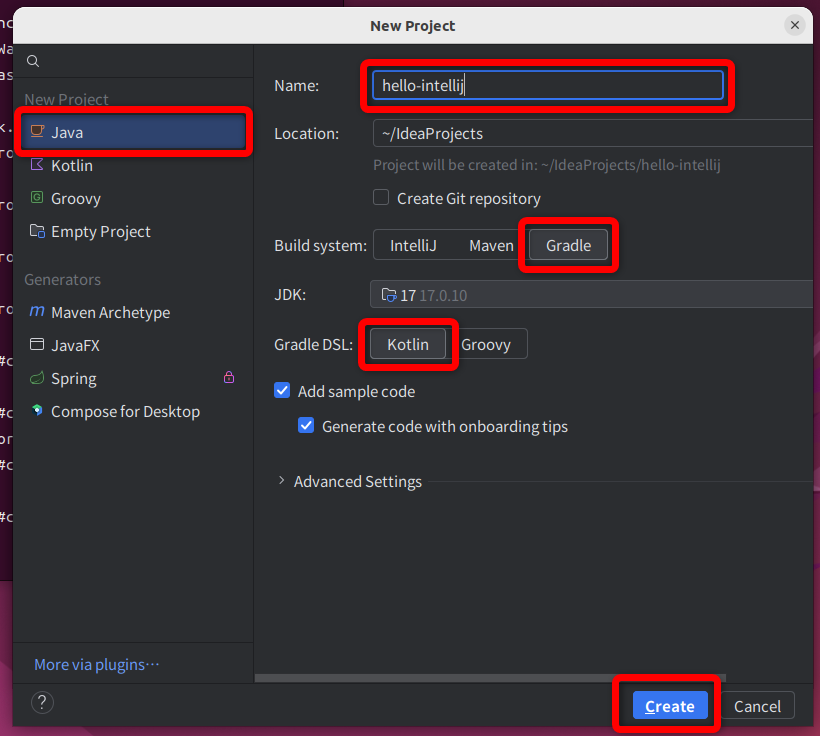Click the Kotlin logo icon

click(x=37, y=165)
